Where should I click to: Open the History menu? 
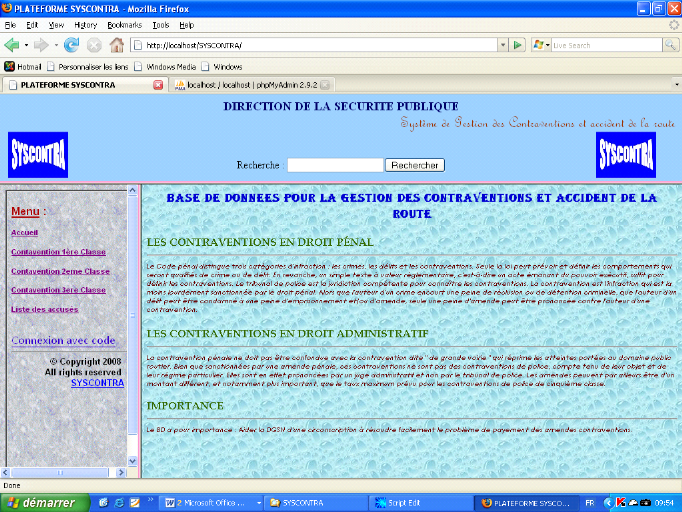[85, 25]
